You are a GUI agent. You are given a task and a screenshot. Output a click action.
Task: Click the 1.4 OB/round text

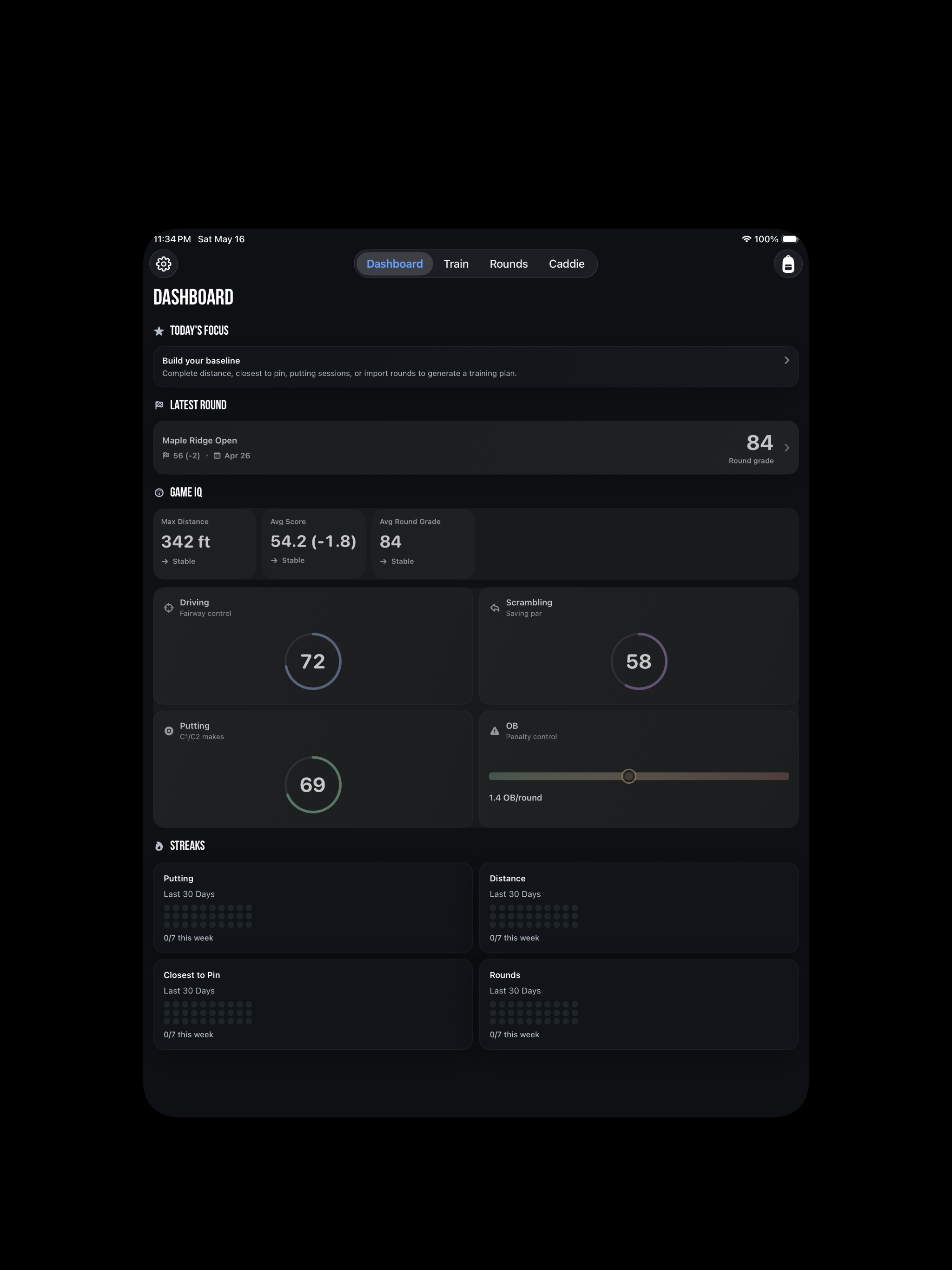515,798
